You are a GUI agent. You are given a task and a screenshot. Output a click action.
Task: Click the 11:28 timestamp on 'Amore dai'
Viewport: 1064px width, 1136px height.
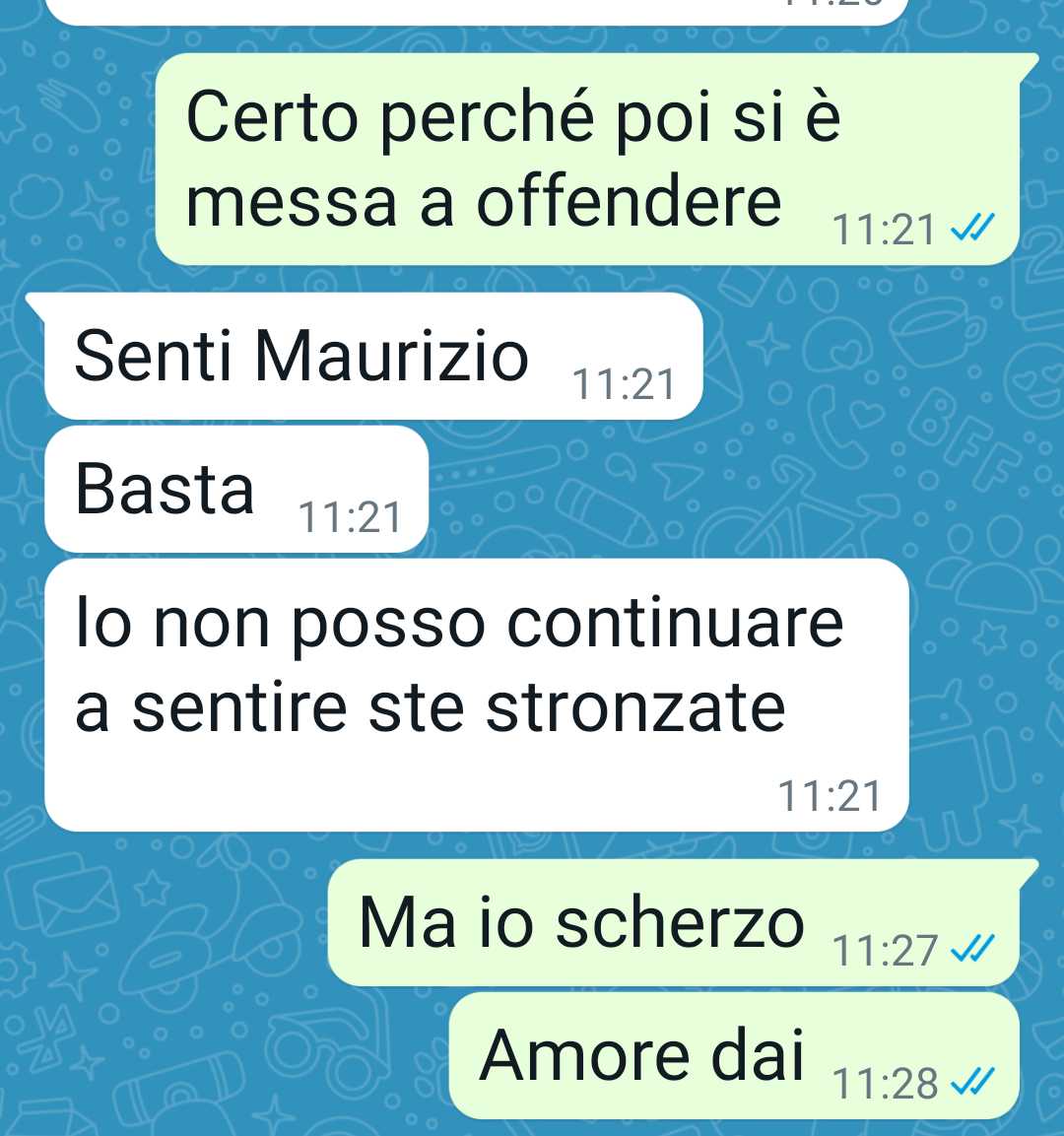[885, 1085]
